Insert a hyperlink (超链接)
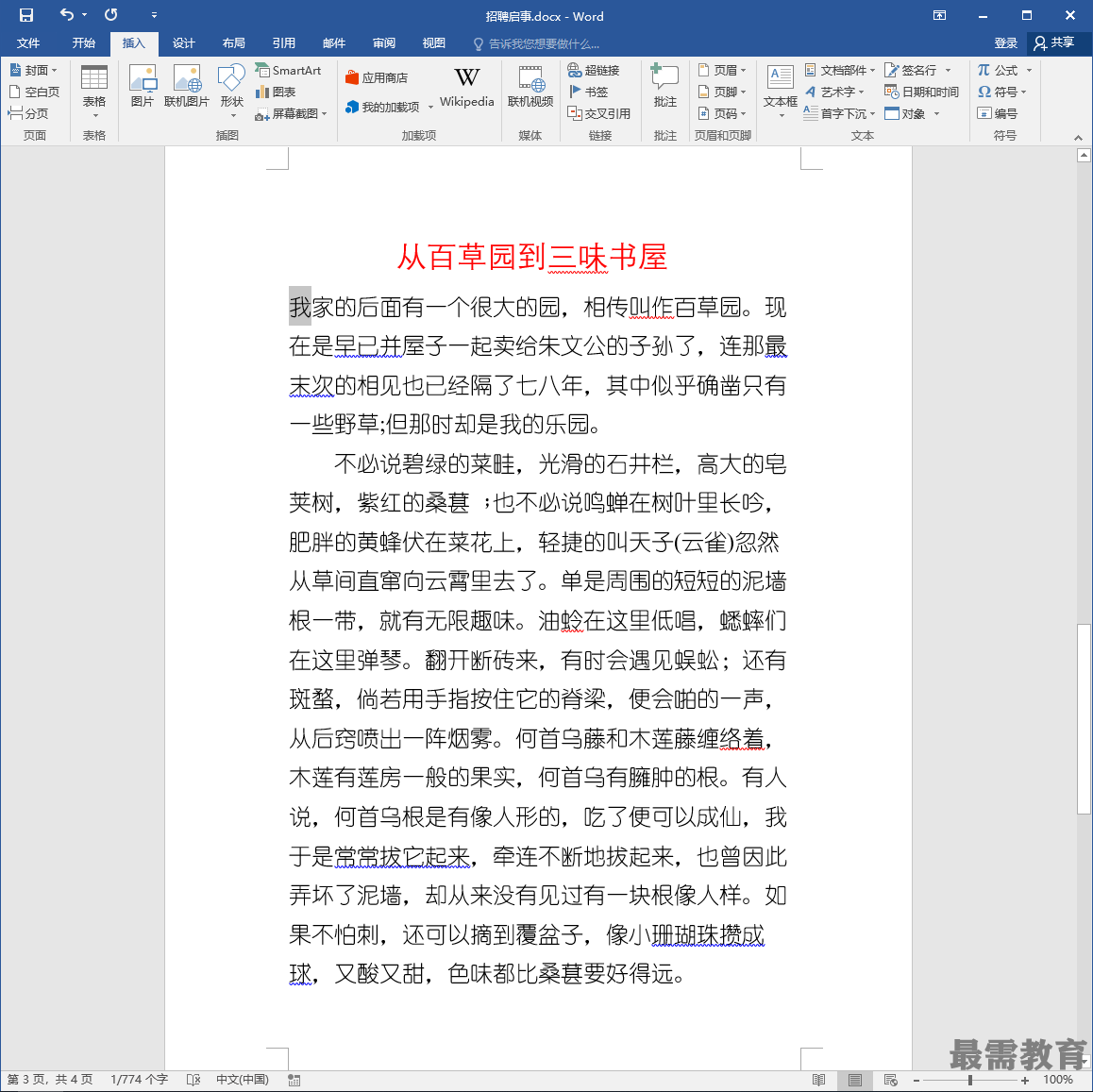 coord(593,71)
